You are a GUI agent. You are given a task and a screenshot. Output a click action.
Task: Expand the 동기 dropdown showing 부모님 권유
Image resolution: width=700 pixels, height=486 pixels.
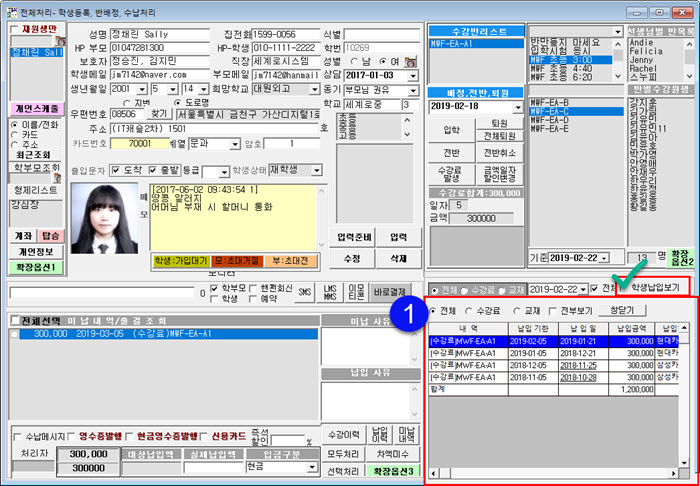click(x=413, y=90)
